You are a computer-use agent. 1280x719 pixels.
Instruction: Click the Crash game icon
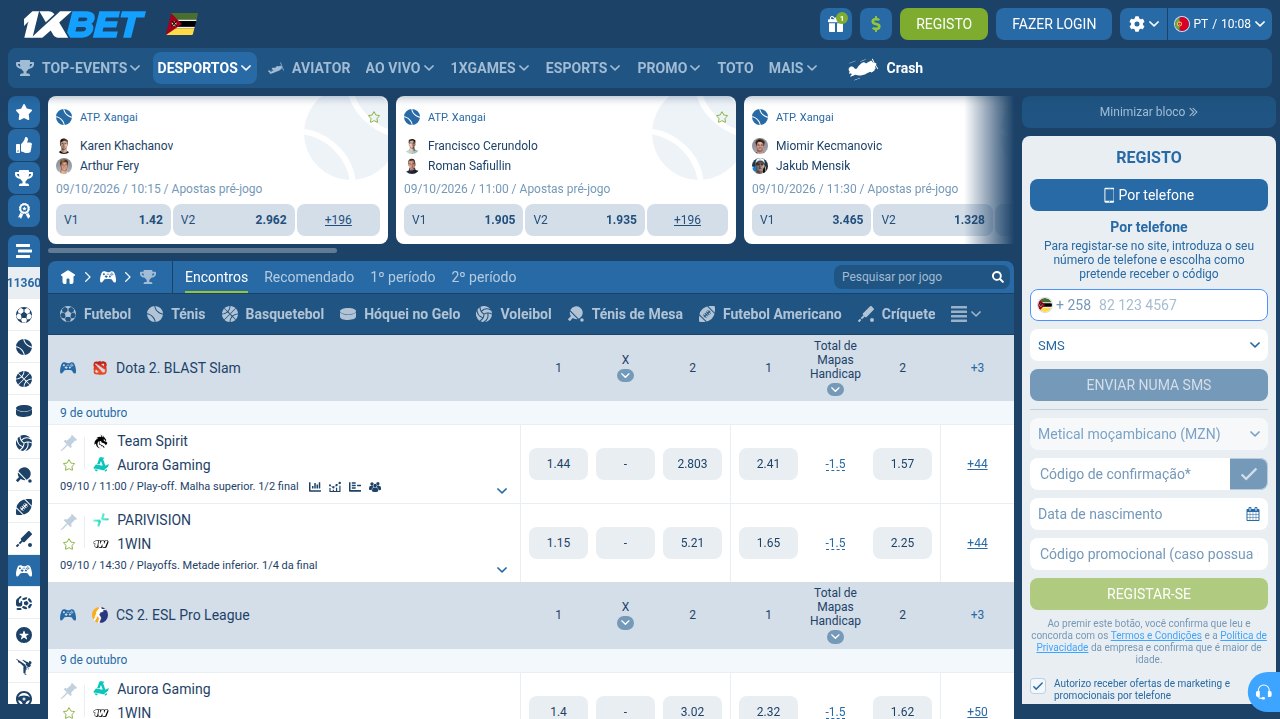pyautogui.click(x=863, y=68)
